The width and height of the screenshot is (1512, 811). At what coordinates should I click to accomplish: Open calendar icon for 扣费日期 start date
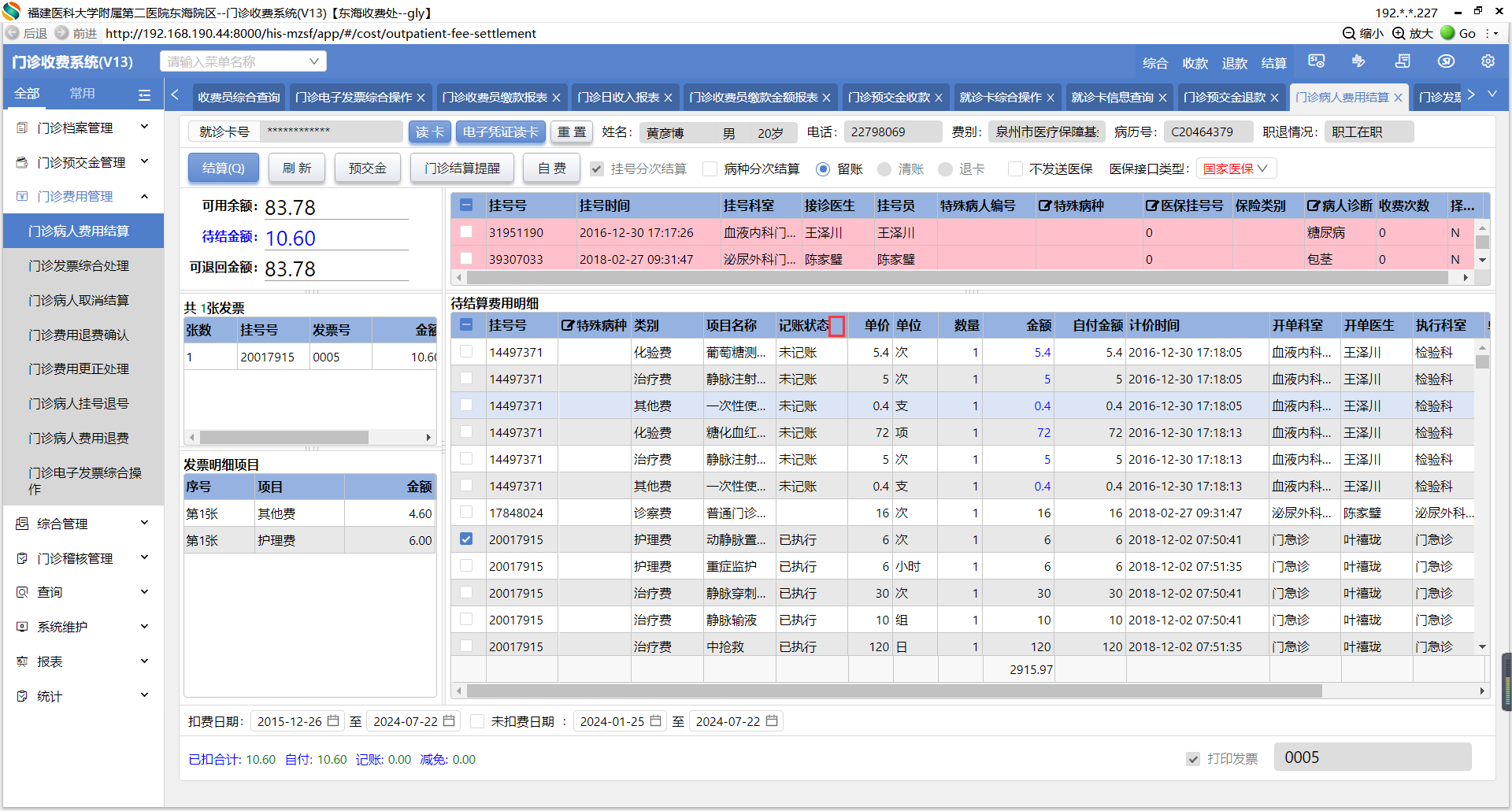tap(333, 721)
